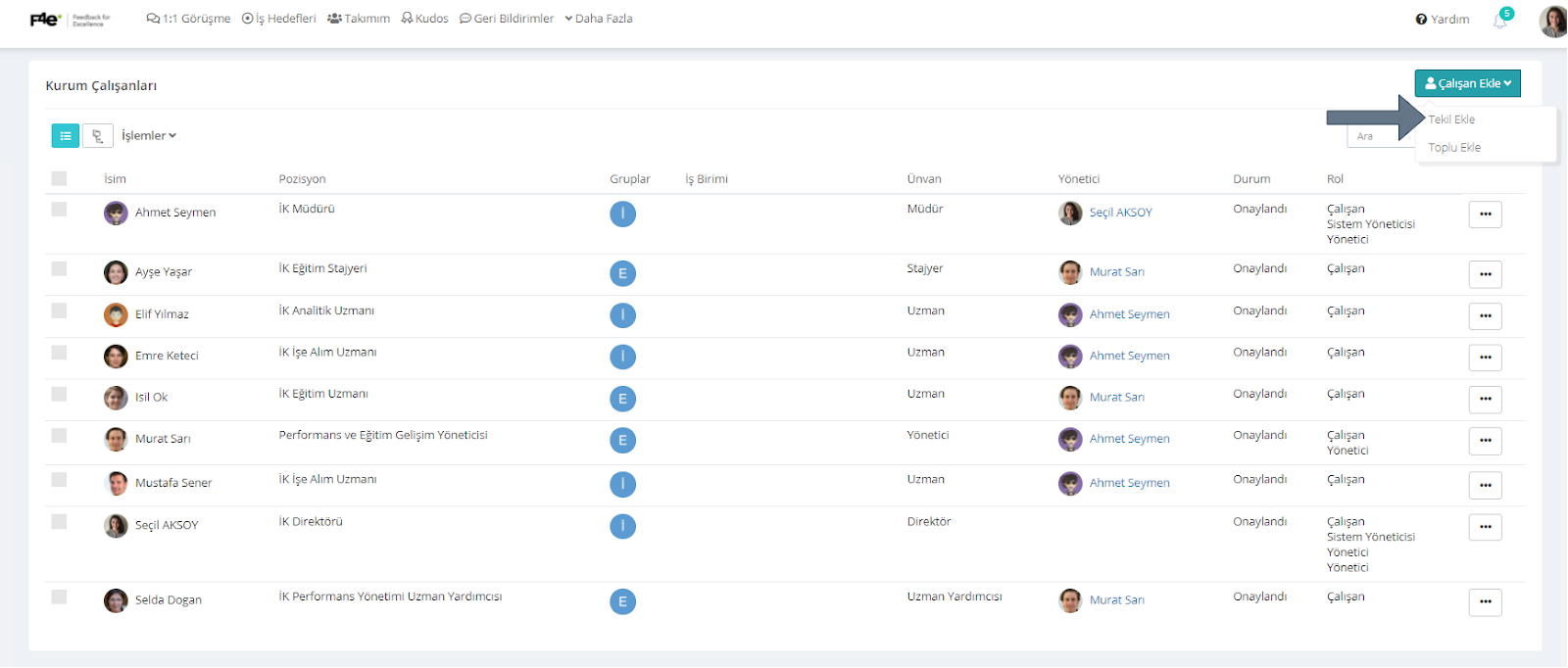The image size is (1568, 668).
Task: Open 1:1 Görüşme menu
Action: point(188,19)
